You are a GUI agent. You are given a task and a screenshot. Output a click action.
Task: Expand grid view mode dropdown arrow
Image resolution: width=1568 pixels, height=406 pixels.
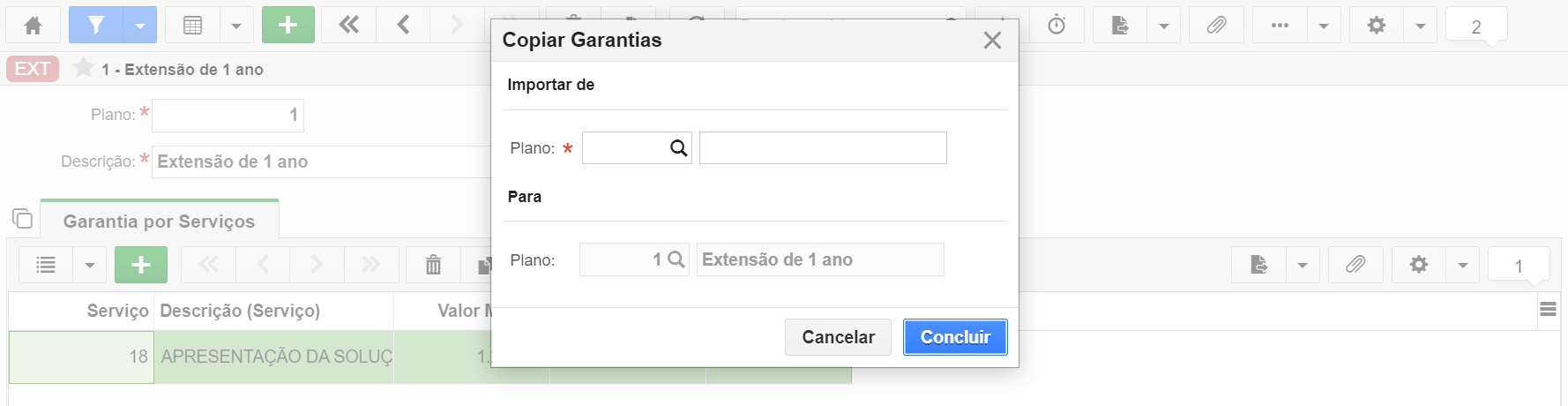pos(236,26)
